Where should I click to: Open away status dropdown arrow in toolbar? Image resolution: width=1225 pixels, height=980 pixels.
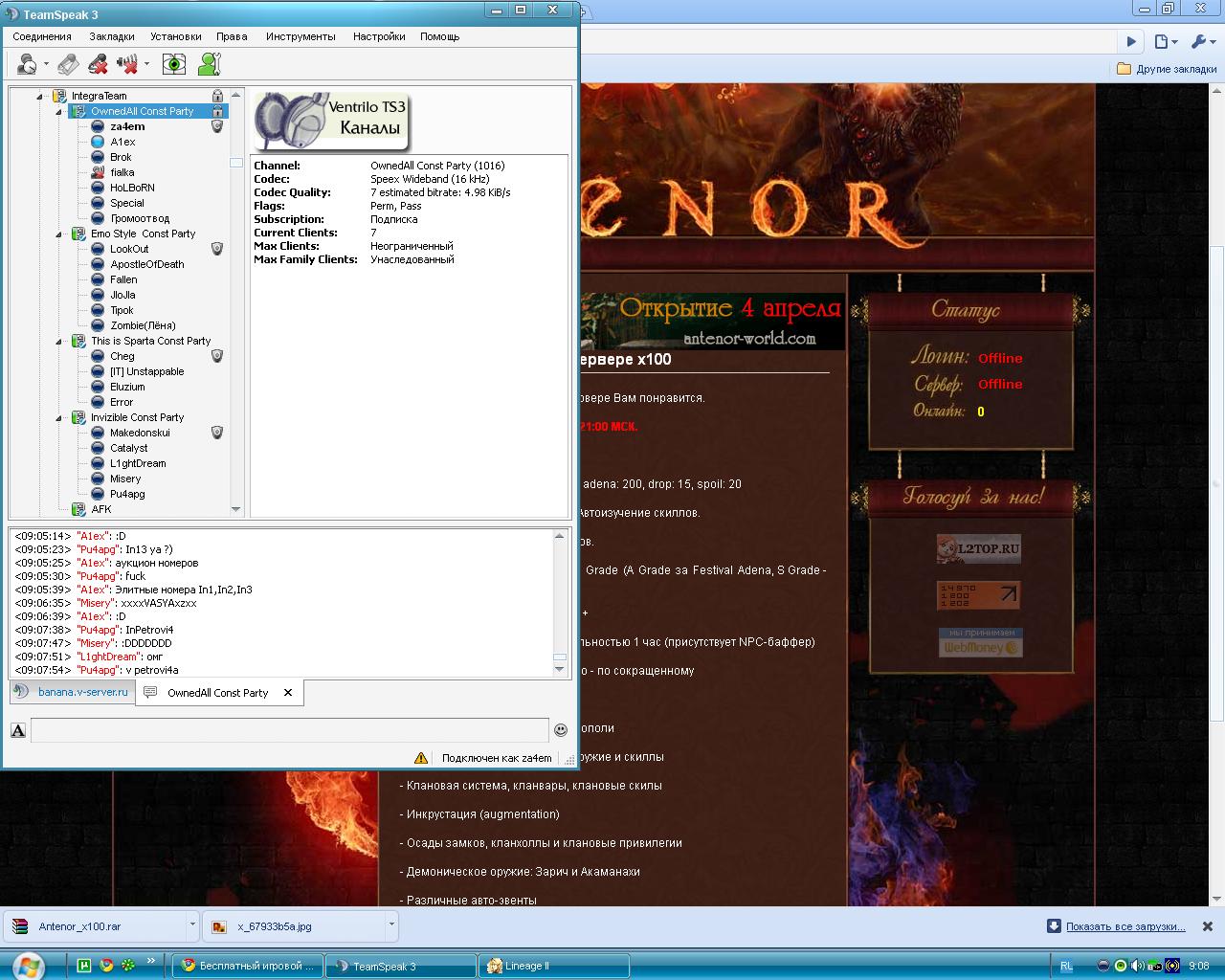tap(46, 65)
